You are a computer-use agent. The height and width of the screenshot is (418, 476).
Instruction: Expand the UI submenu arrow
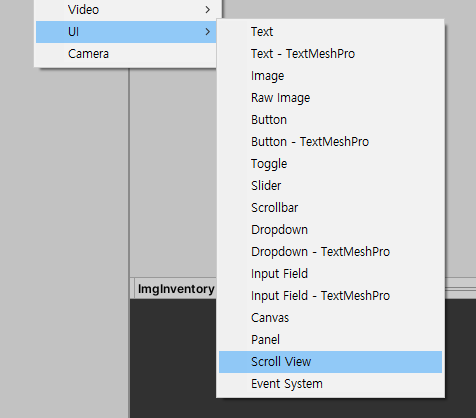(207, 32)
